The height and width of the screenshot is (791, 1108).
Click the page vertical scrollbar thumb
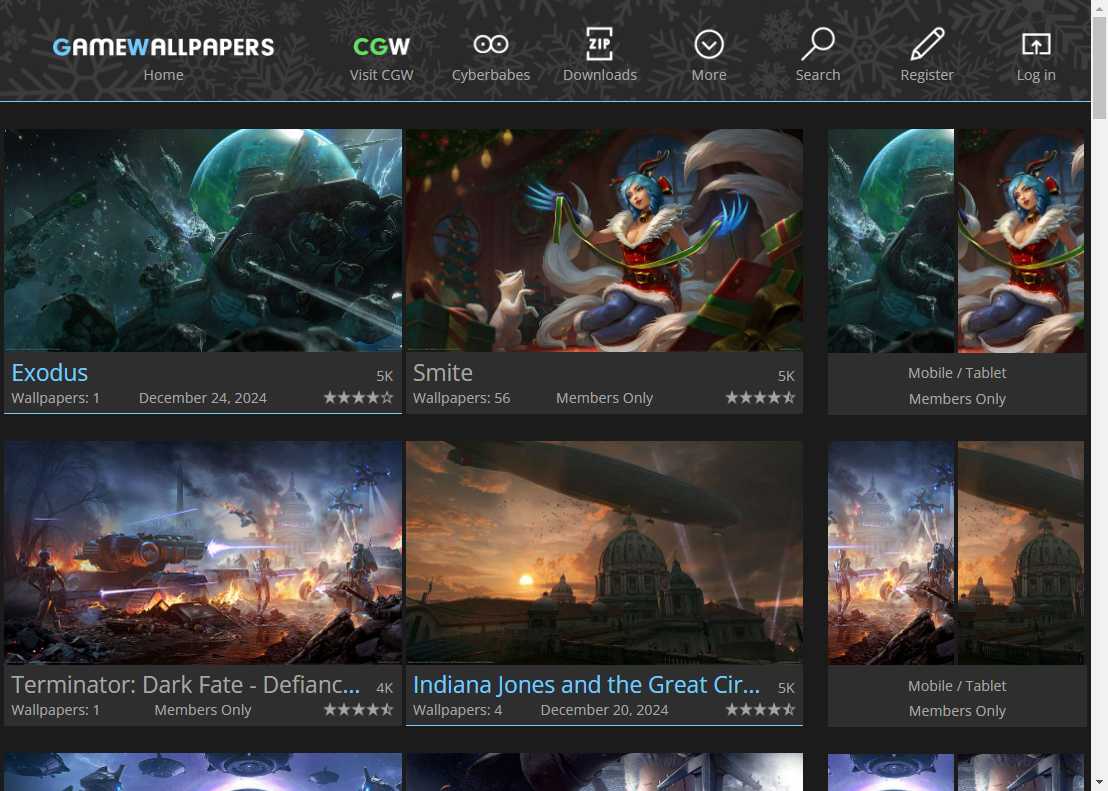1100,69
